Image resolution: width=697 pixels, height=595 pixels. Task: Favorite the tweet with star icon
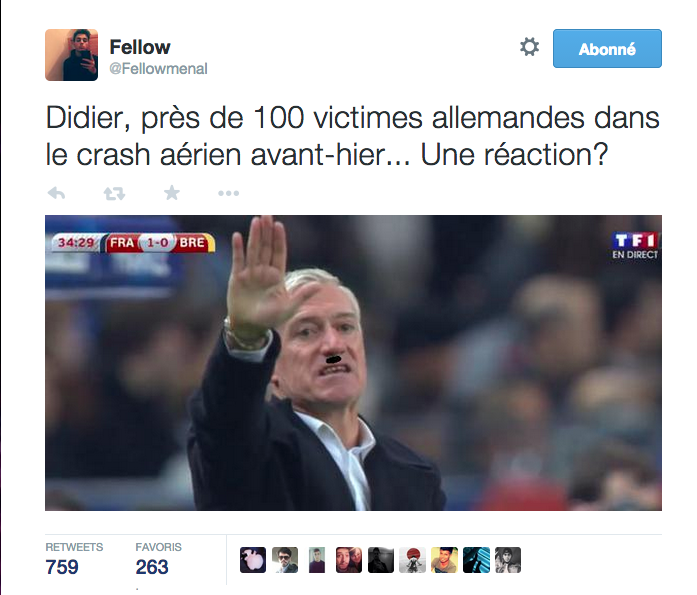[x=172, y=193]
